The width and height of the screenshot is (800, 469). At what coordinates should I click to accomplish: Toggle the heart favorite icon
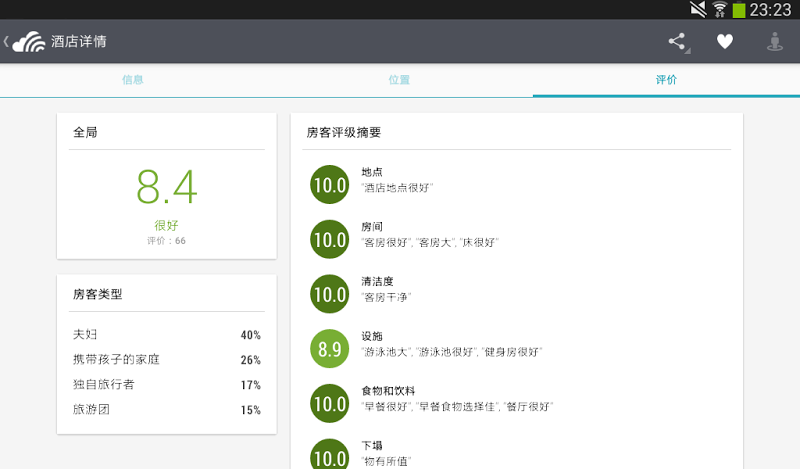724,41
